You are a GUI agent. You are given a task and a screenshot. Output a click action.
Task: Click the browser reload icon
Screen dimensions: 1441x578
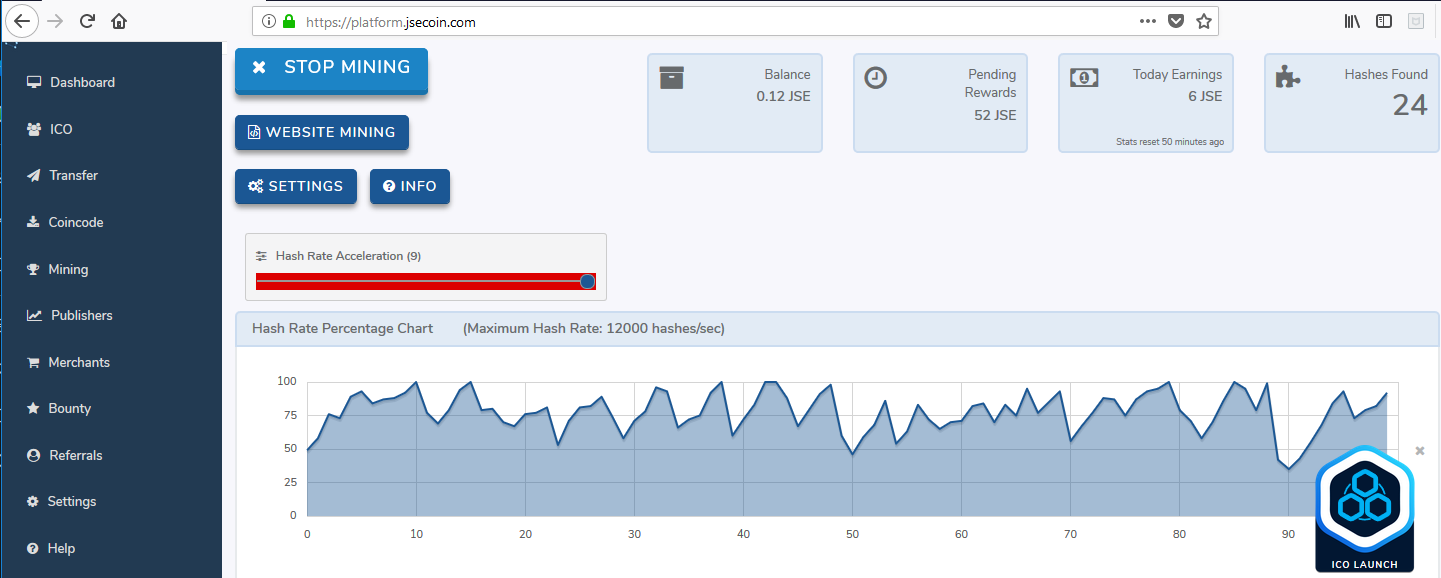(87, 20)
